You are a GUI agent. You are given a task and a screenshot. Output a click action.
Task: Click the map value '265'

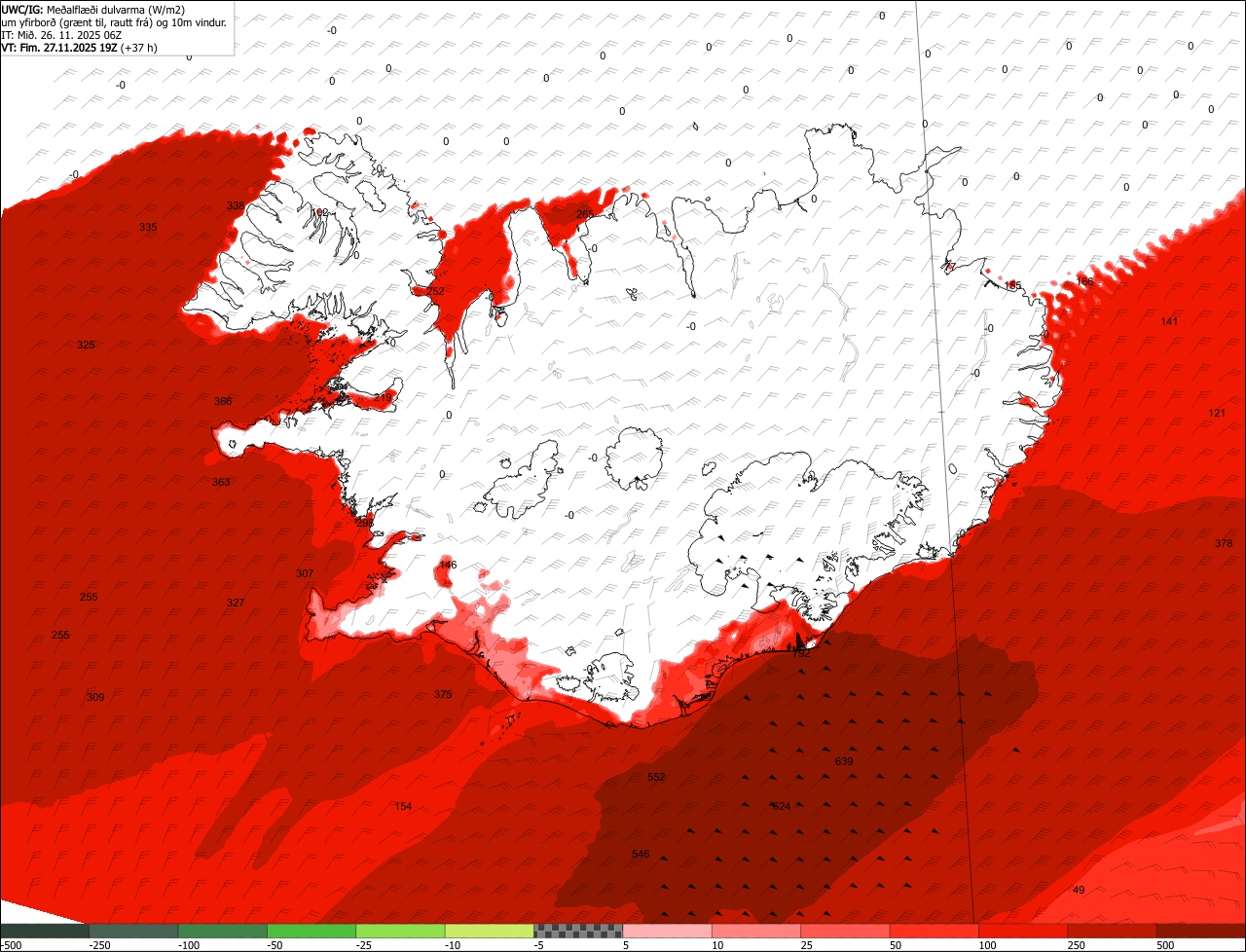(585, 214)
